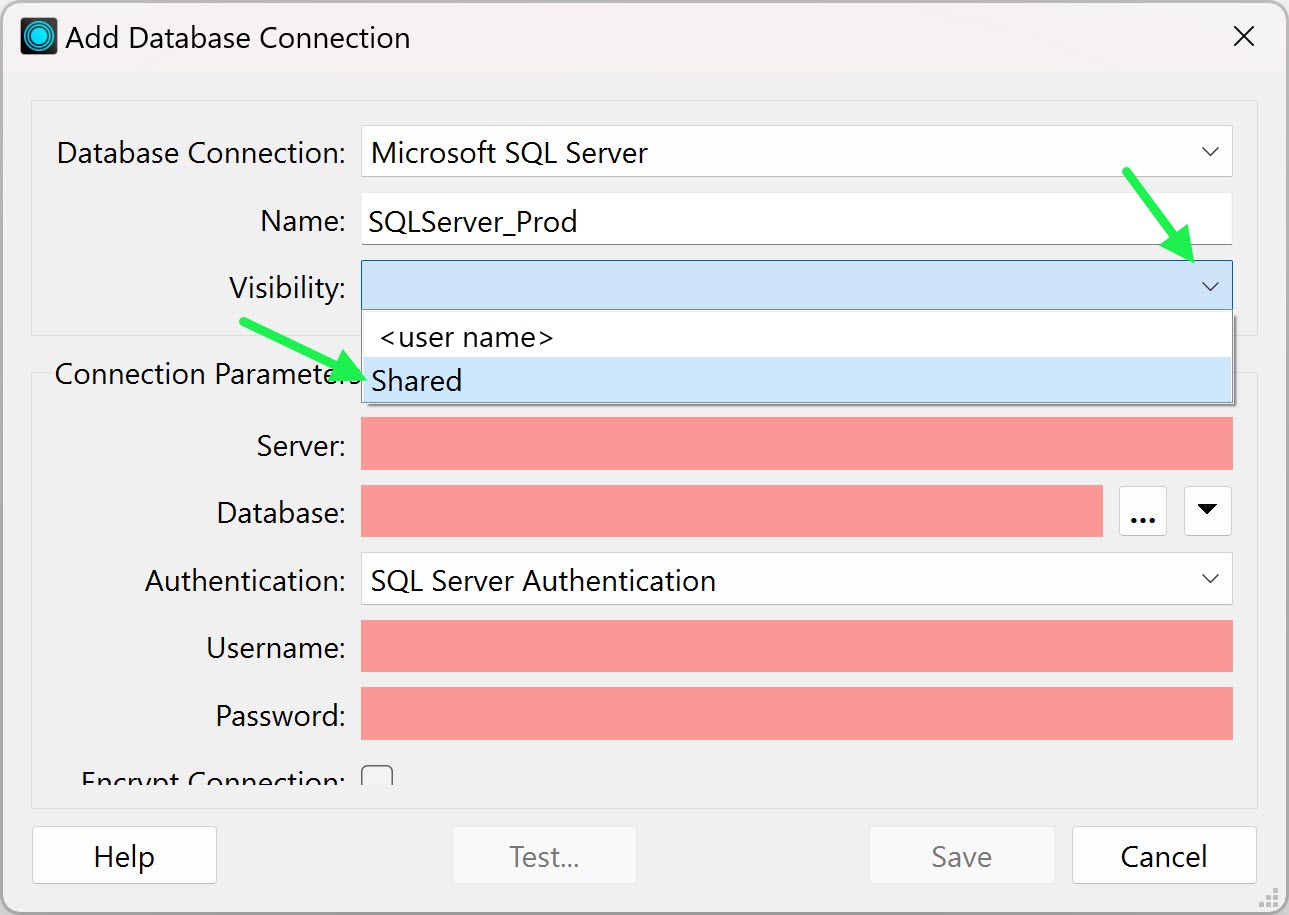Click the Visibility label text
The height and width of the screenshot is (915, 1289).
coord(287,288)
